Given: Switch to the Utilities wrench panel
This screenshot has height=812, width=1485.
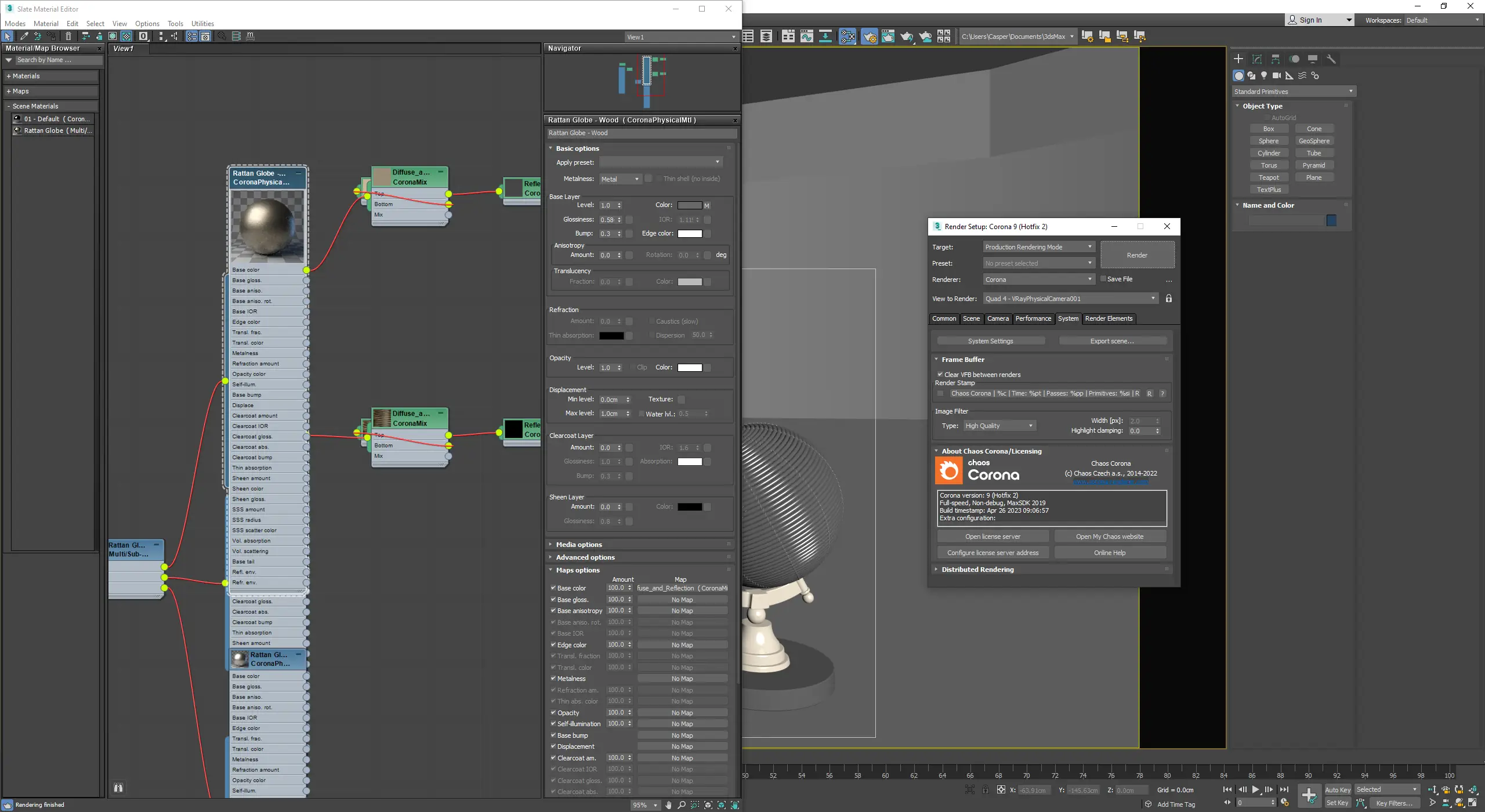Looking at the screenshot, I should click(x=1331, y=59).
